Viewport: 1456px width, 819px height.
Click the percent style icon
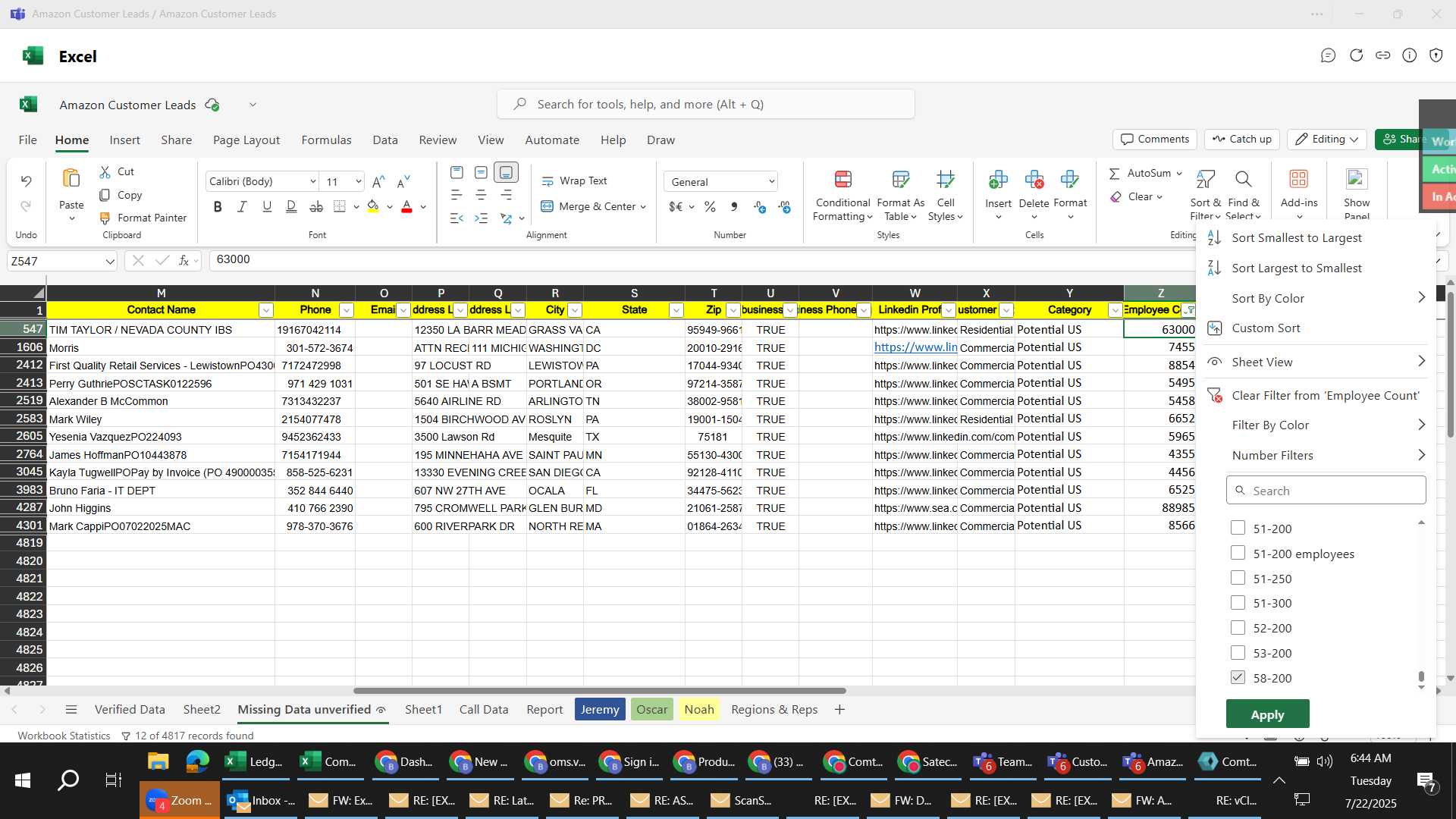[710, 206]
